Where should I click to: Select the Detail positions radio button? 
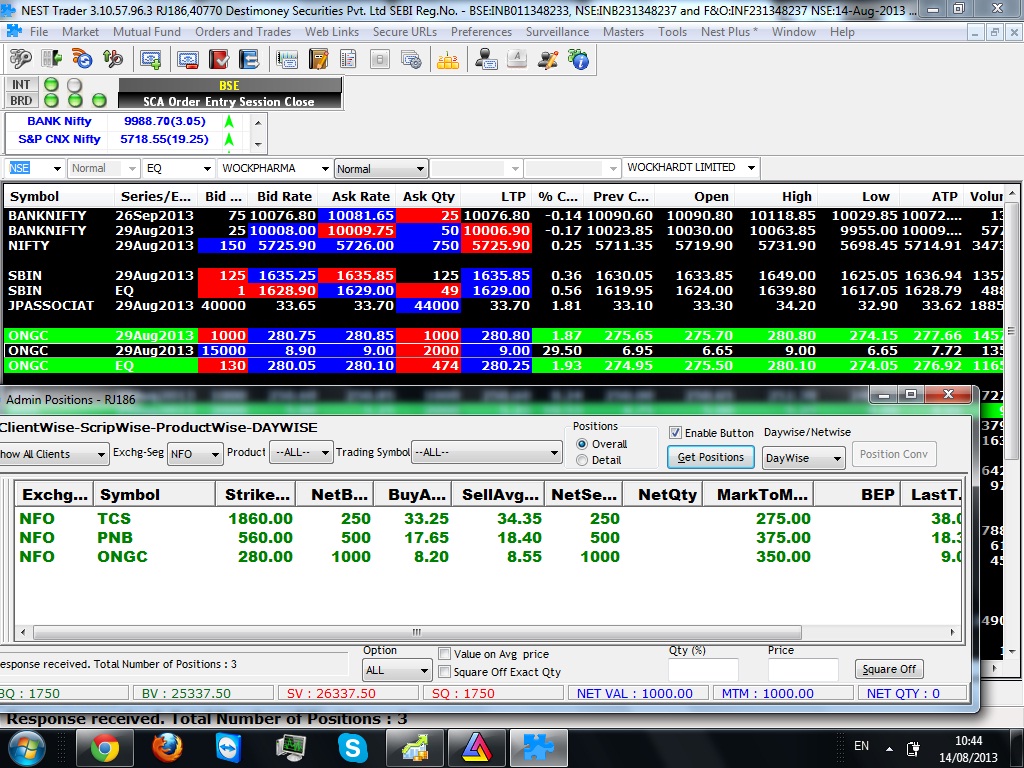coord(582,460)
